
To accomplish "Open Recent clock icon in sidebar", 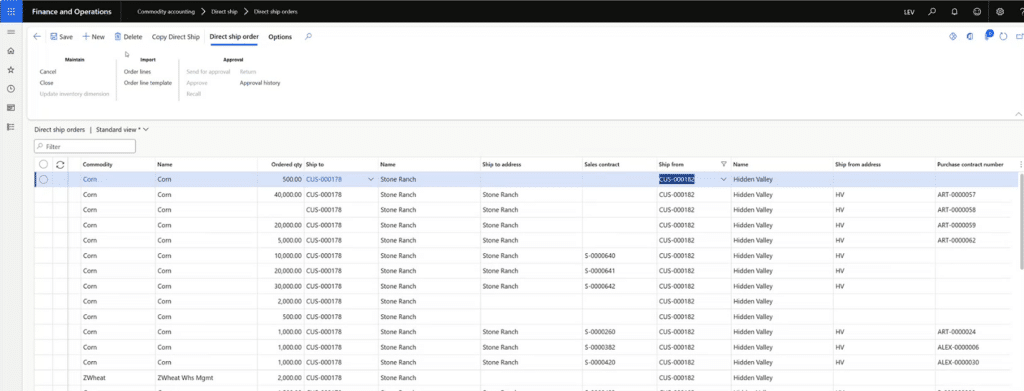I will point(10,89).
